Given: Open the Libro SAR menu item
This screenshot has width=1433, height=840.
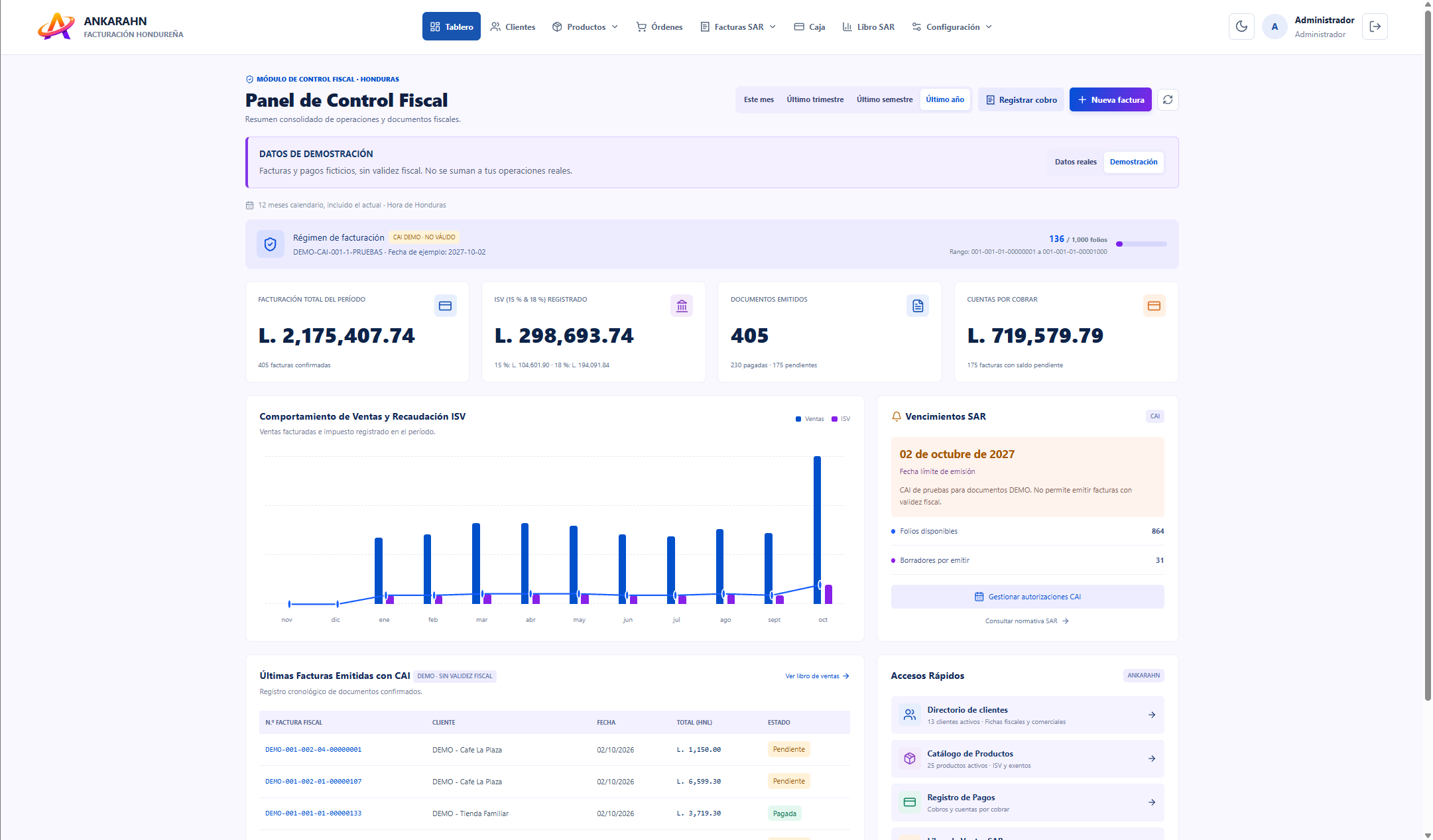Looking at the screenshot, I should 868,27.
